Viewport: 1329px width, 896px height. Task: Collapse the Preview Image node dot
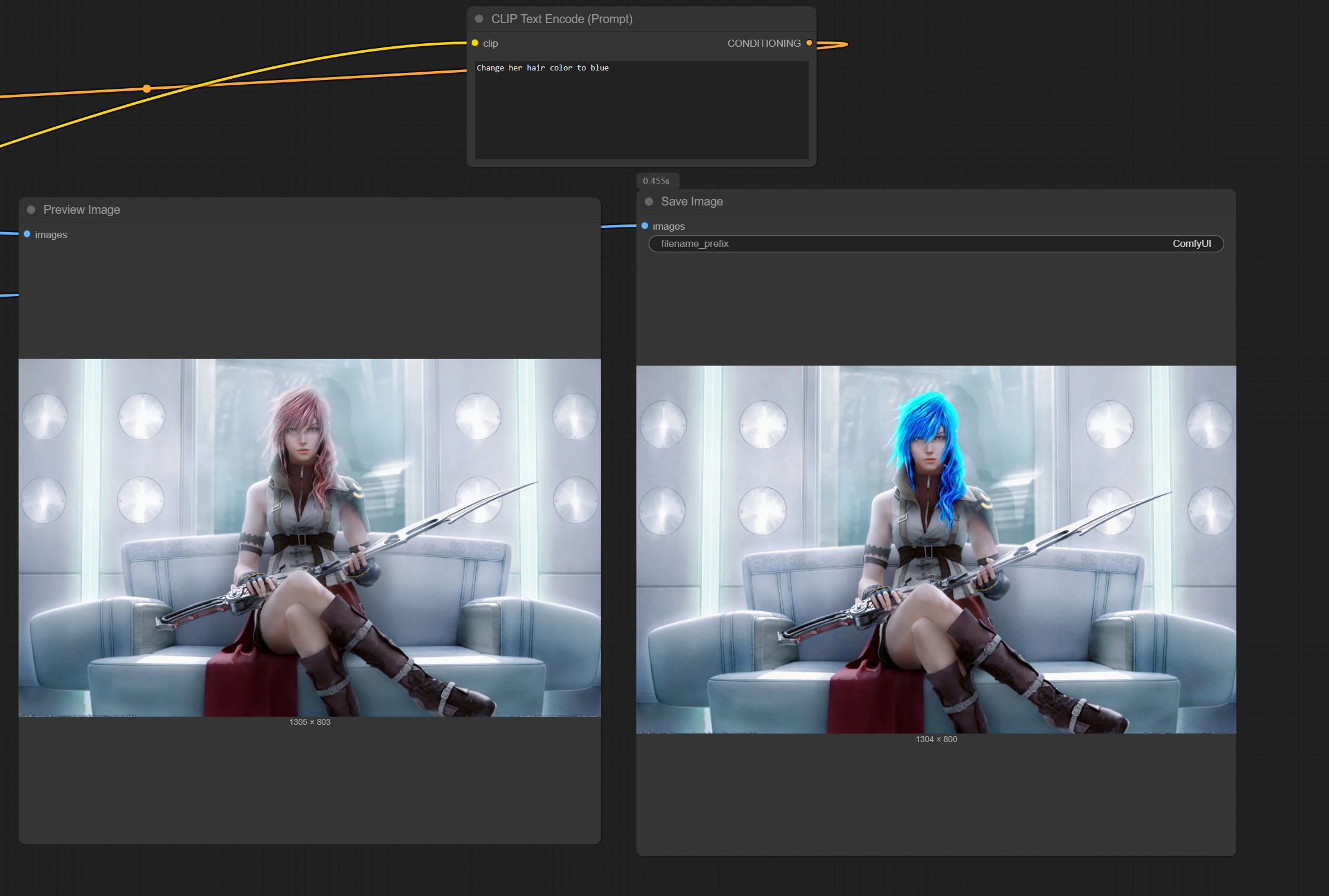tap(31, 210)
